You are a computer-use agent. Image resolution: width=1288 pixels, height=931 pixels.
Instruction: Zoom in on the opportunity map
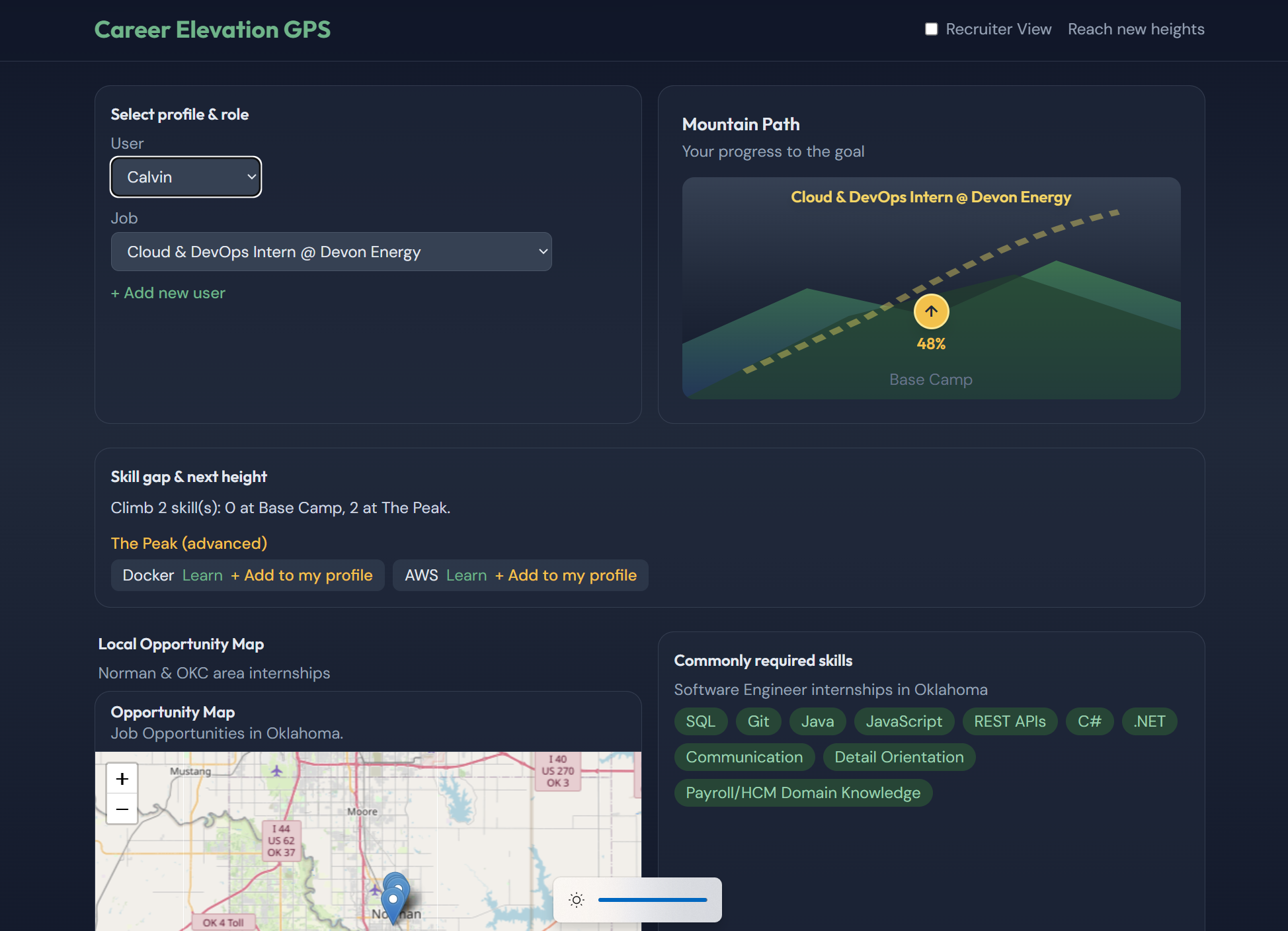122,779
